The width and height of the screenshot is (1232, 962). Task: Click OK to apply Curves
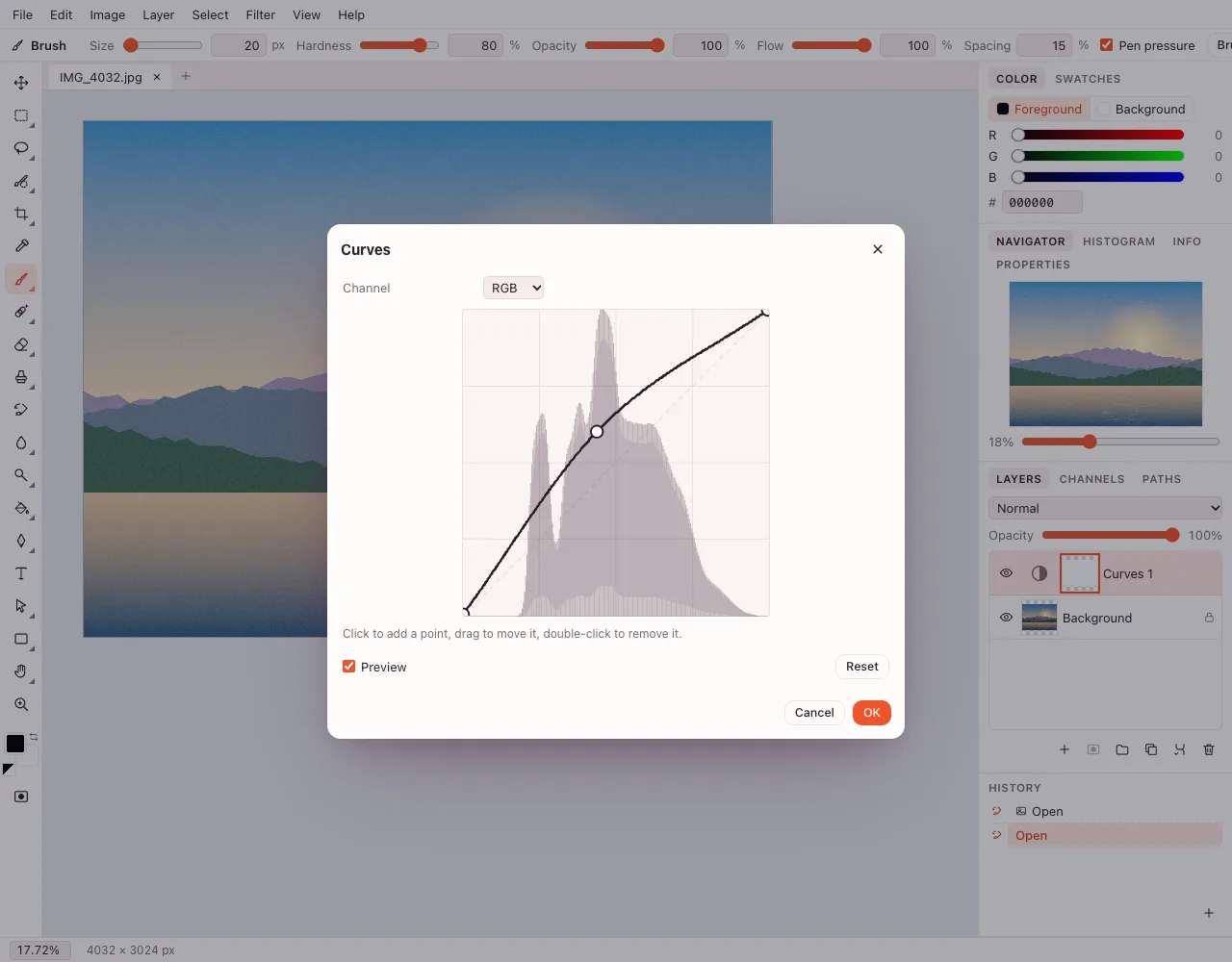872,713
